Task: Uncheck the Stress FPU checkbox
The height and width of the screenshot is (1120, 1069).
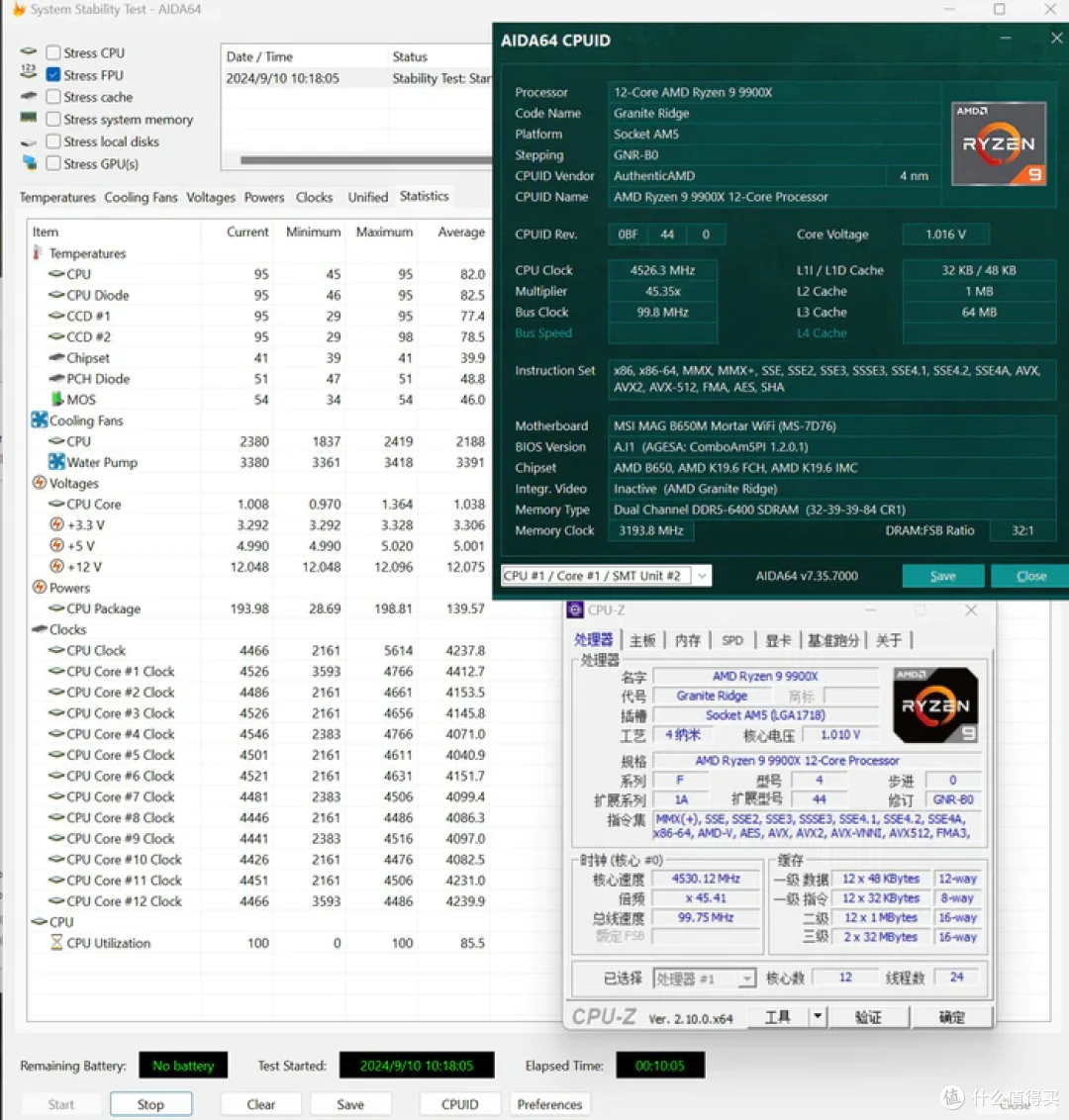Action: [x=52, y=75]
